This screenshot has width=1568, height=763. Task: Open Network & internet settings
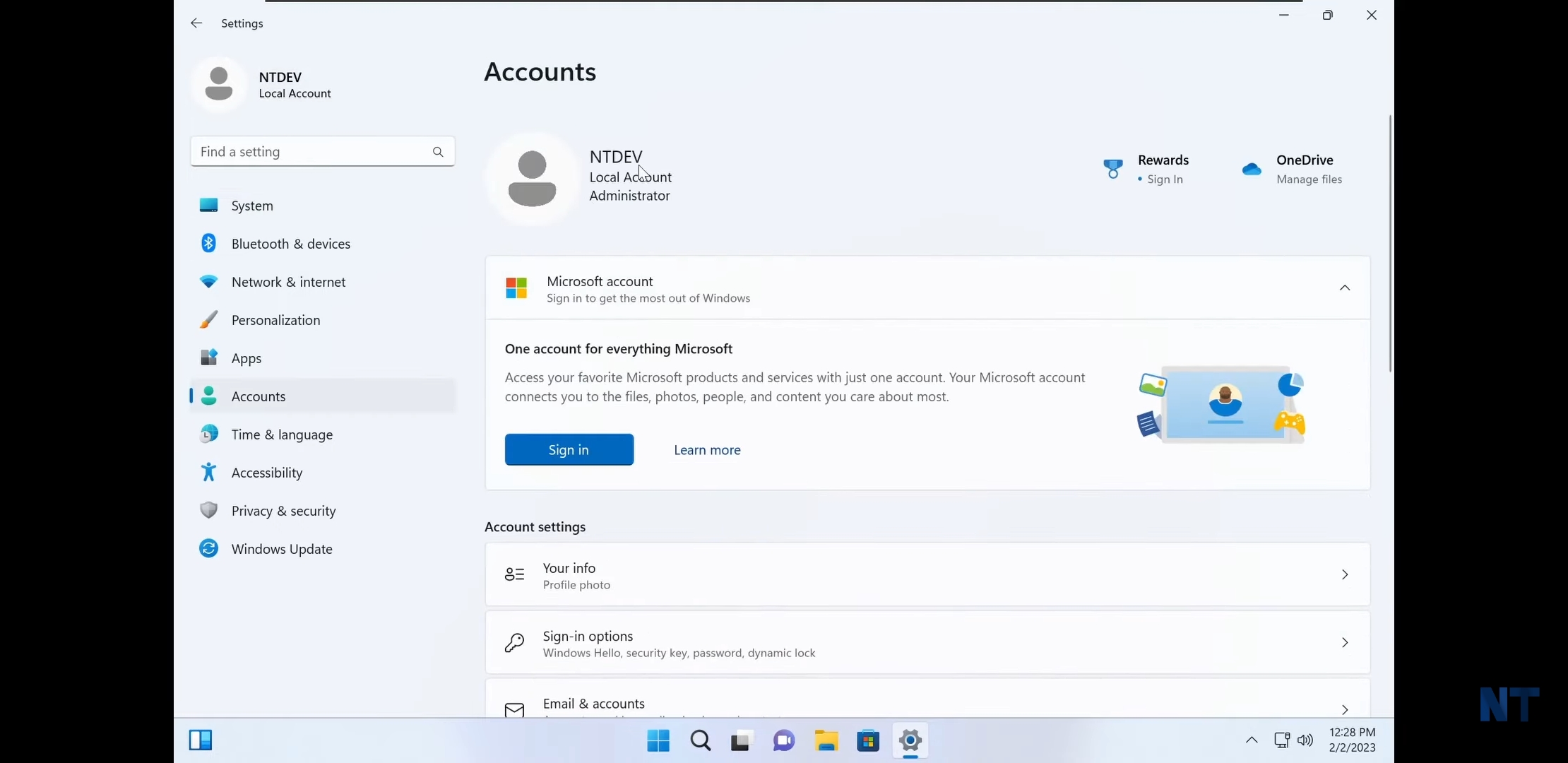coord(288,282)
